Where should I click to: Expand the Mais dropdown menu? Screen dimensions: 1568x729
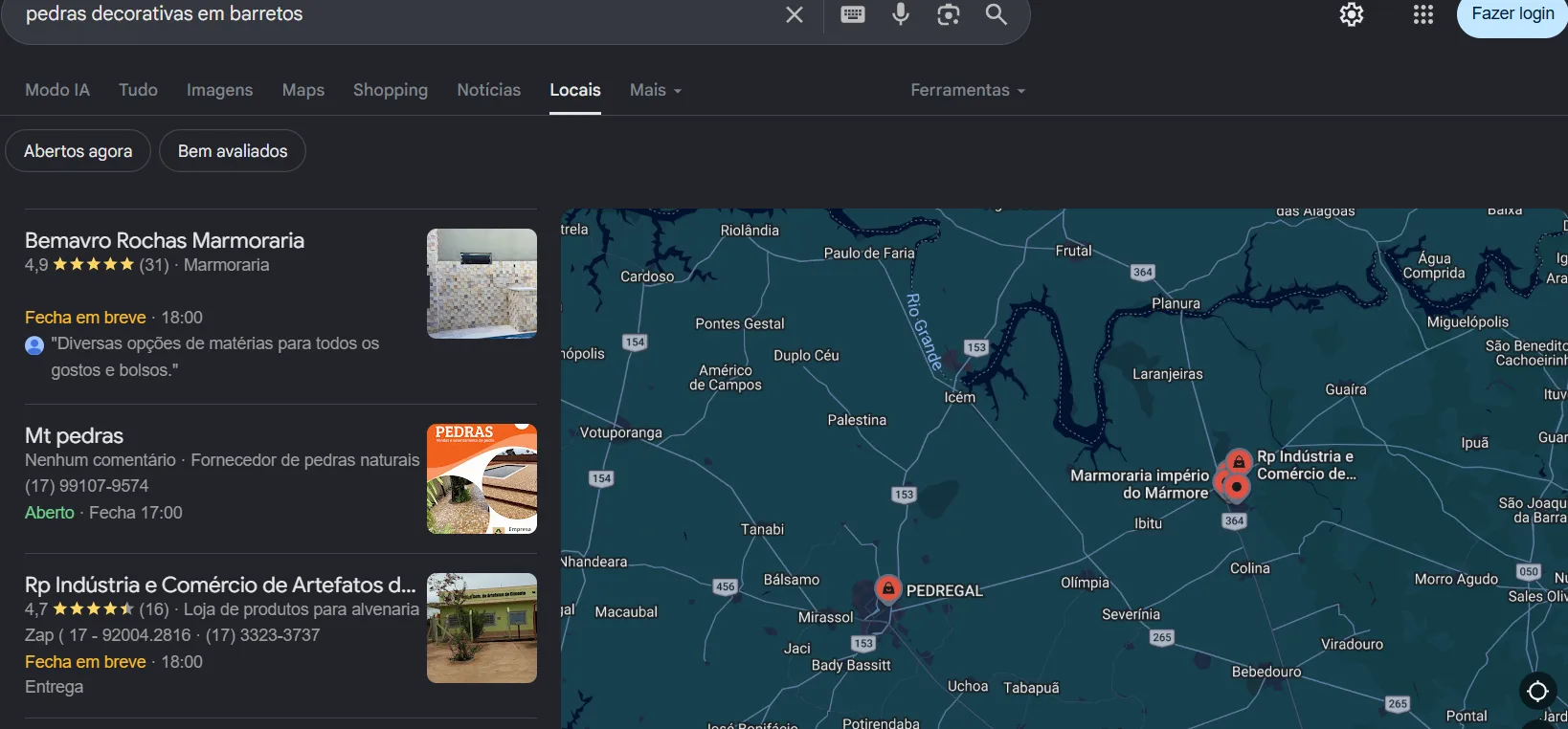click(x=656, y=90)
